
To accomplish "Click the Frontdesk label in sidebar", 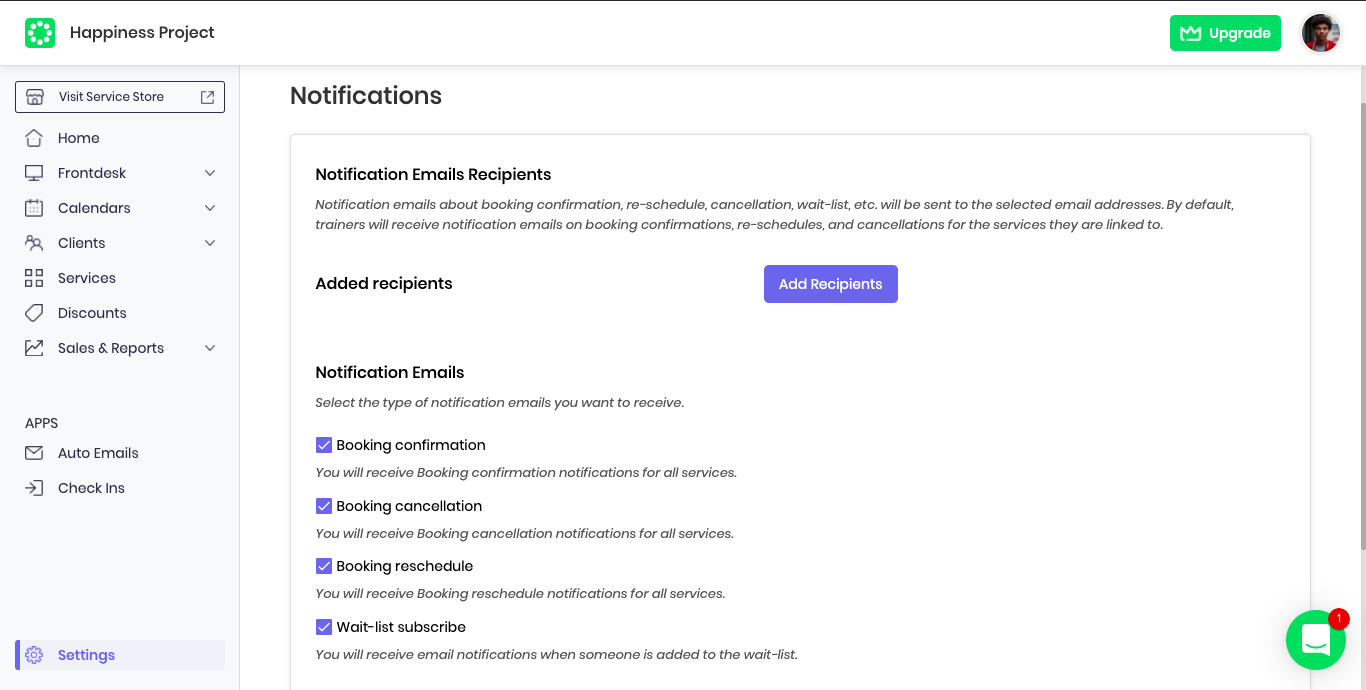I will pyautogui.click(x=92, y=173).
